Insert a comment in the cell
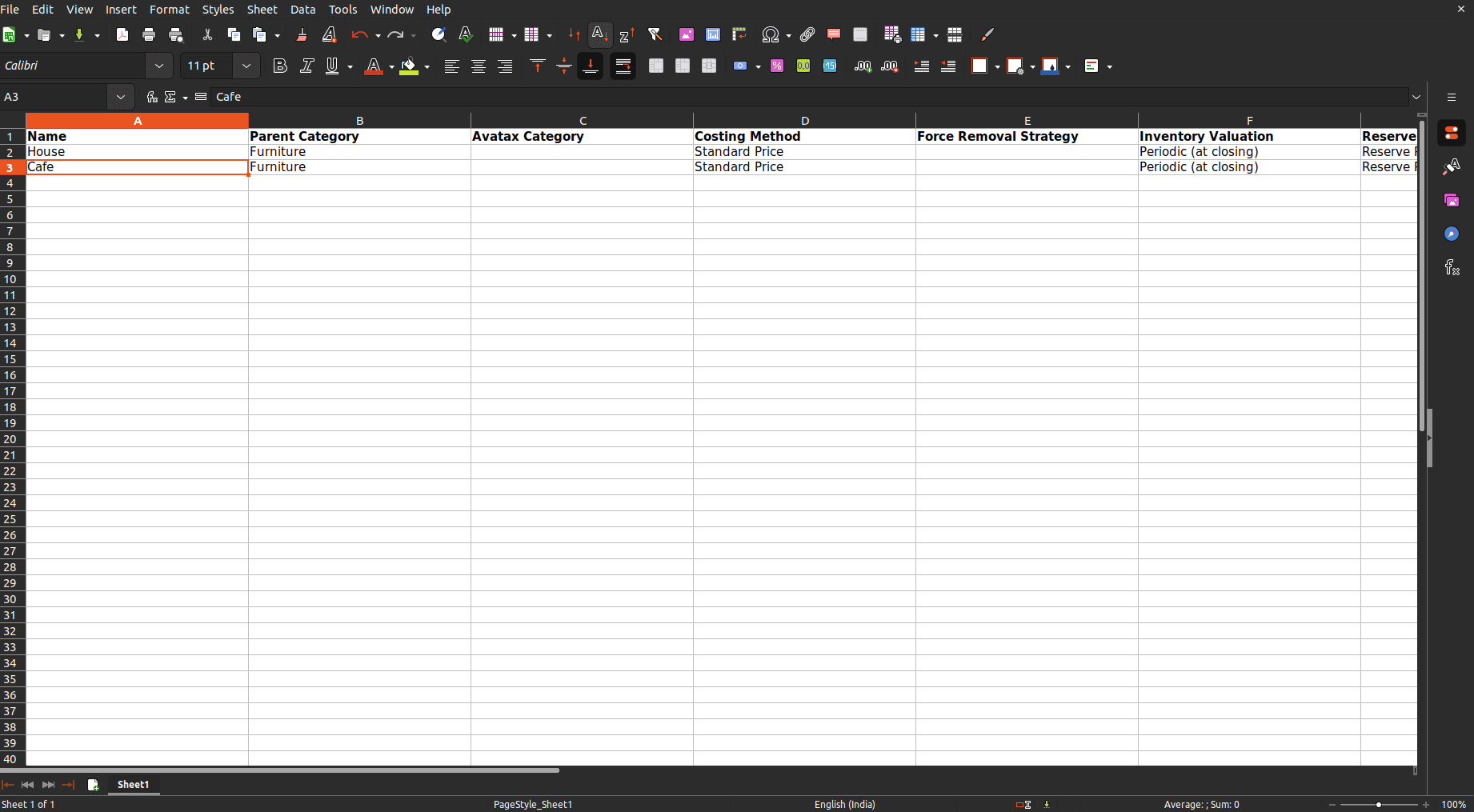 [833, 34]
